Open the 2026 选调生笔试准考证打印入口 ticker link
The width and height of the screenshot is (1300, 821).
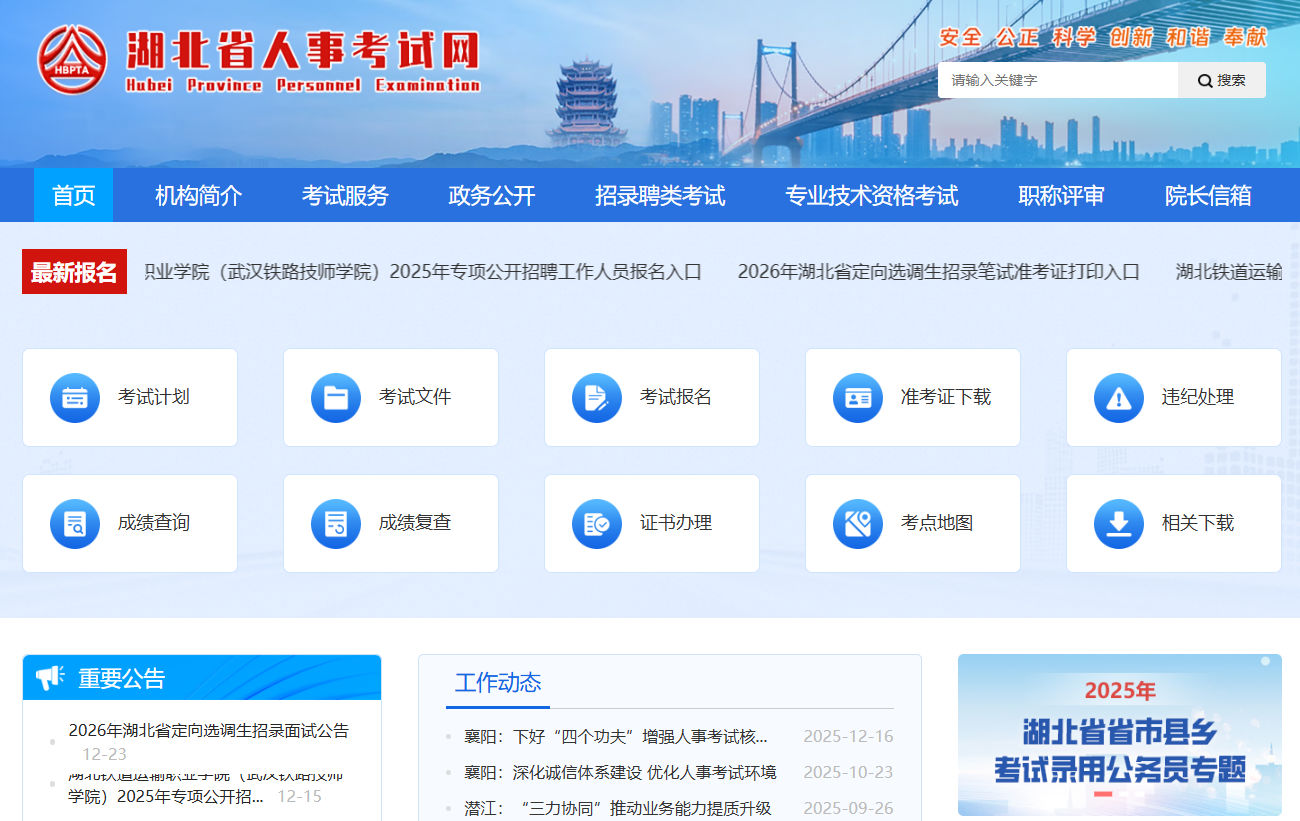coord(938,272)
